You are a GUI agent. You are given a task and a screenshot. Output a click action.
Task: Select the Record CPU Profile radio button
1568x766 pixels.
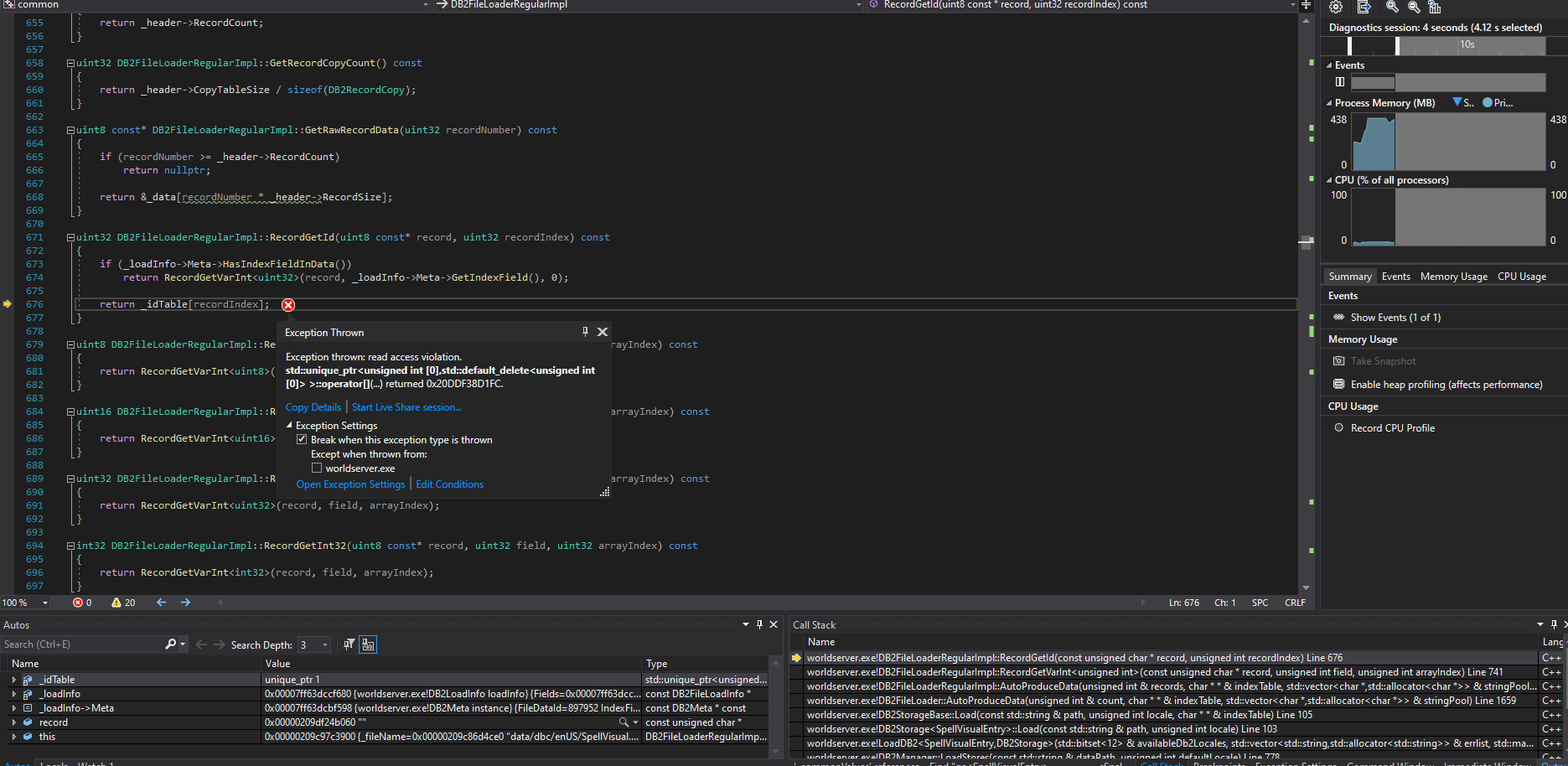tap(1339, 428)
